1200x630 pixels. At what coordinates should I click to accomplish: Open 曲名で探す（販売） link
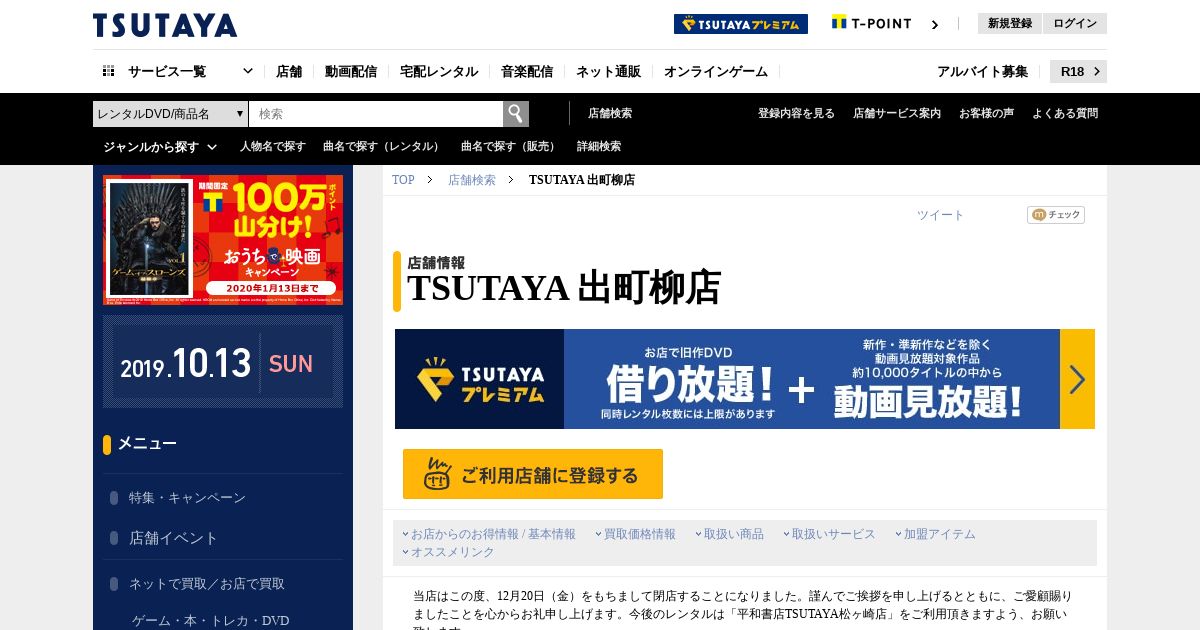(510, 147)
